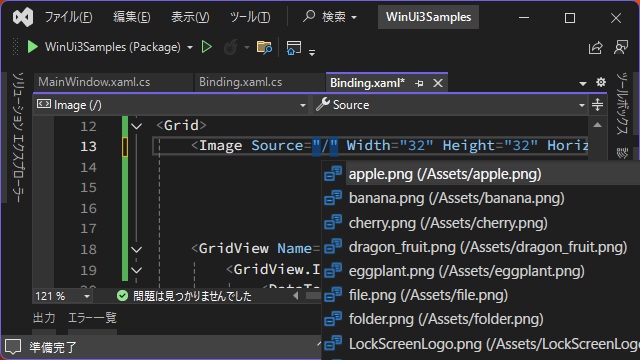This screenshot has width=640, height=360.
Task: Close the Binding.xaml tab
Action: [438, 83]
